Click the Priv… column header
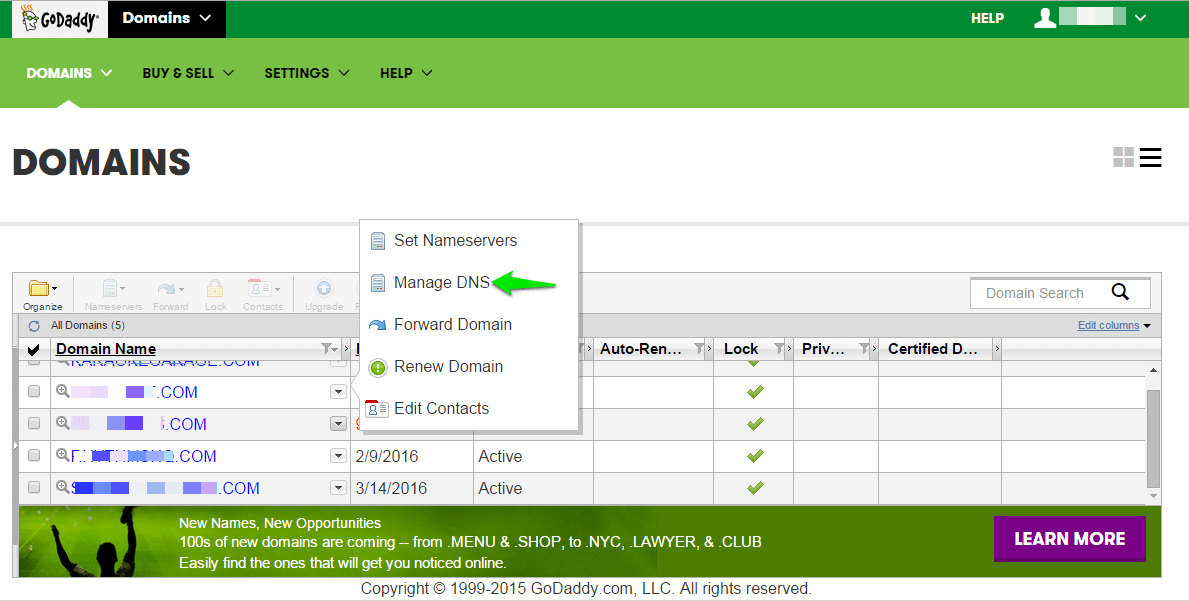Image resolution: width=1189 pixels, height=601 pixels. coord(823,349)
